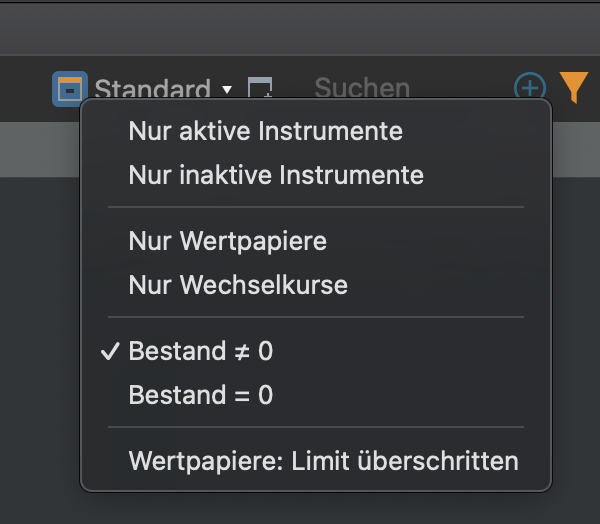
Task: Click the Standard view label
Action: (x=152, y=88)
